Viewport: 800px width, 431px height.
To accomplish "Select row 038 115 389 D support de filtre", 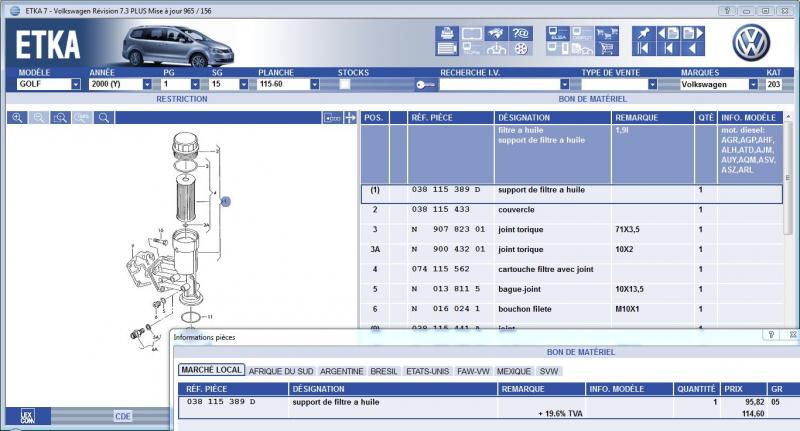I will 571,194.
